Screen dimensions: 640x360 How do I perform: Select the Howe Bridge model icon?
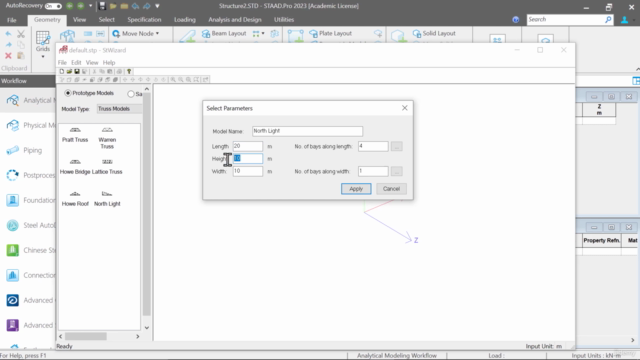coord(75,162)
